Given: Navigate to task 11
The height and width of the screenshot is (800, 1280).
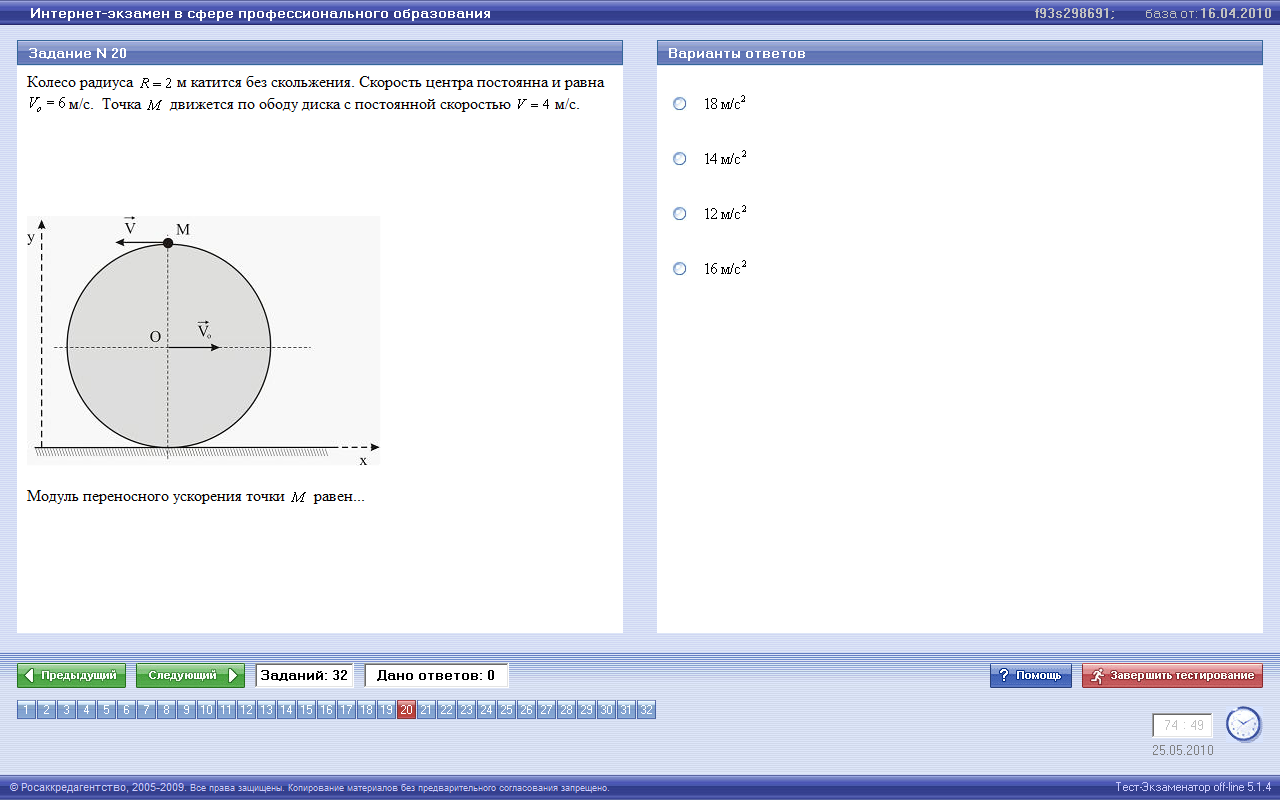Looking at the screenshot, I should [227, 710].
